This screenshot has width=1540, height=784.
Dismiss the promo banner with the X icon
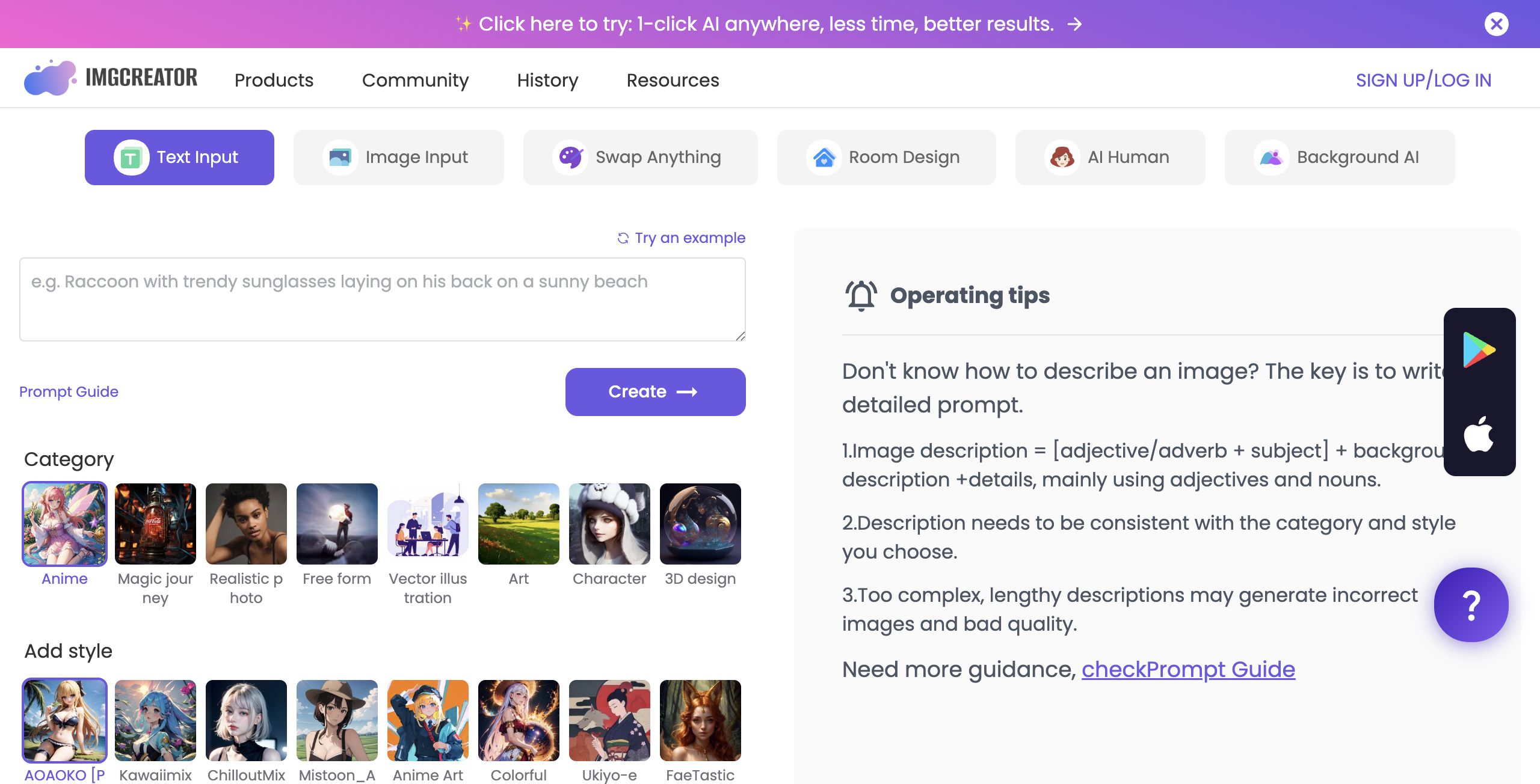pyautogui.click(x=1496, y=24)
